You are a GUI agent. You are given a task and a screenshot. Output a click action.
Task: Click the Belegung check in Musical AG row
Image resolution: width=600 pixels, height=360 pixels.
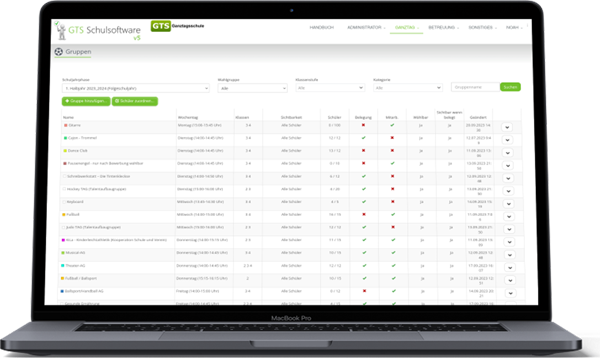coord(364,252)
